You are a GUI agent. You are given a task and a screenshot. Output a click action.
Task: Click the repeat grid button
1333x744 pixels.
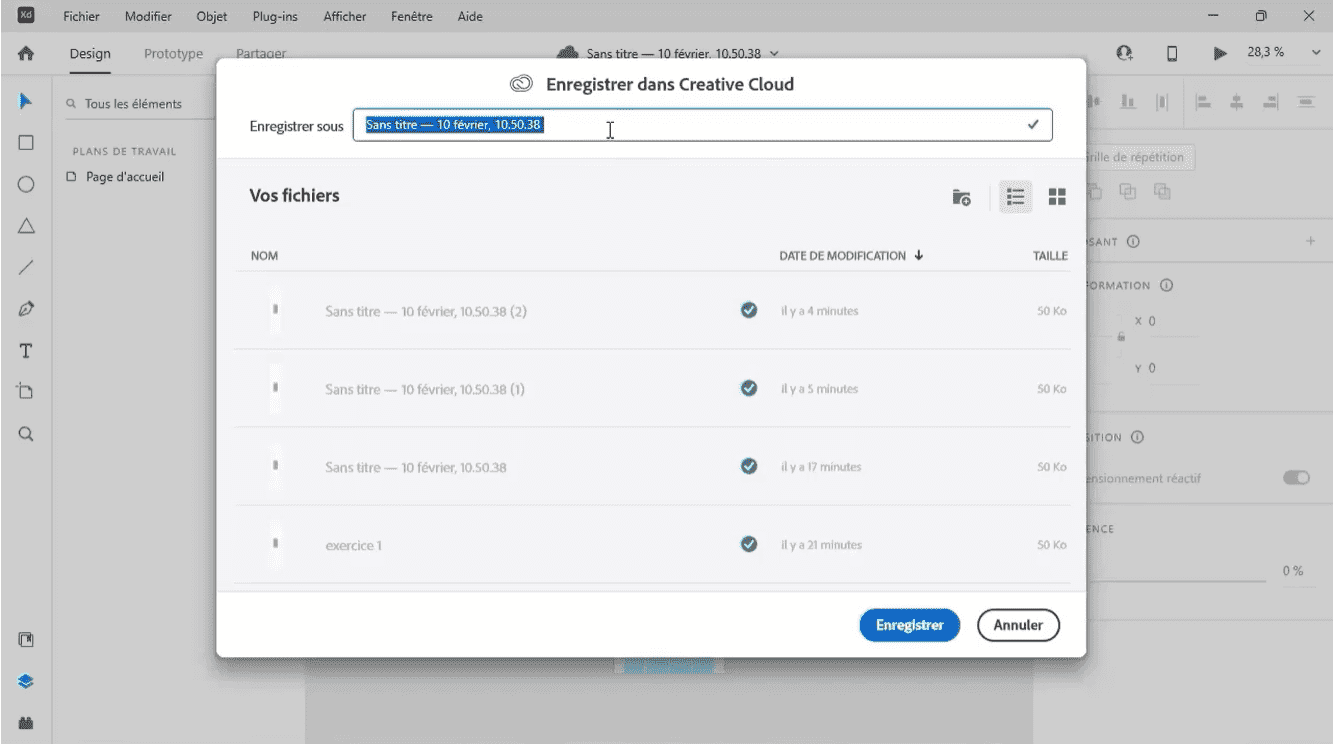[1140, 157]
